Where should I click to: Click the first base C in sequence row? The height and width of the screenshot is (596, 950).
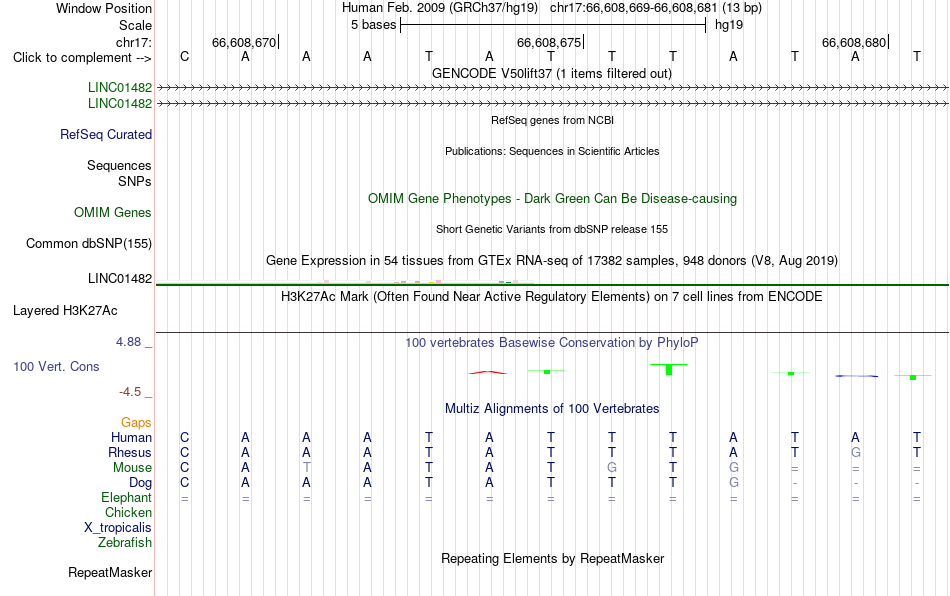[x=185, y=56]
